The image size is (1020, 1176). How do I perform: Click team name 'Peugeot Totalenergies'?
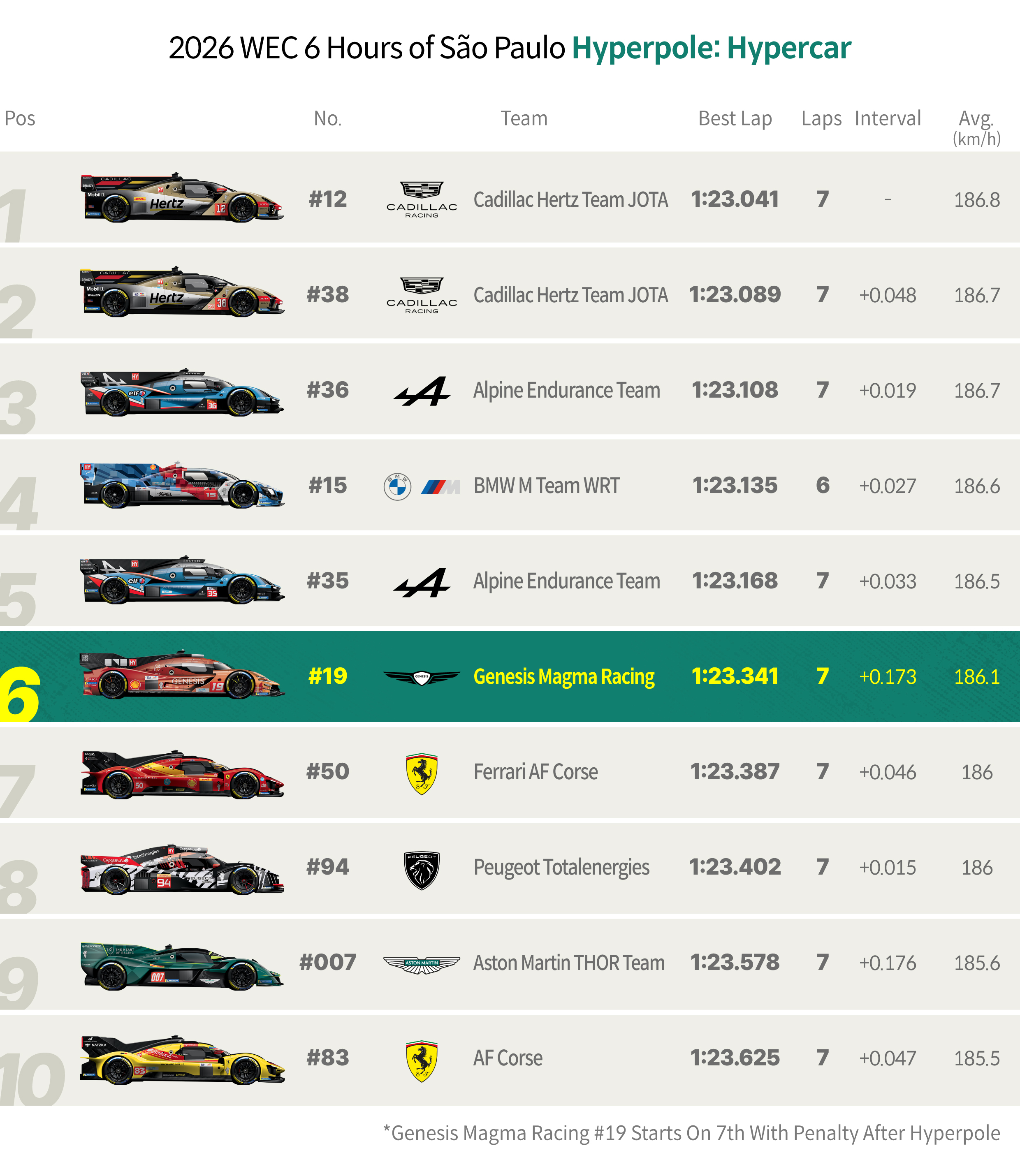[561, 868]
